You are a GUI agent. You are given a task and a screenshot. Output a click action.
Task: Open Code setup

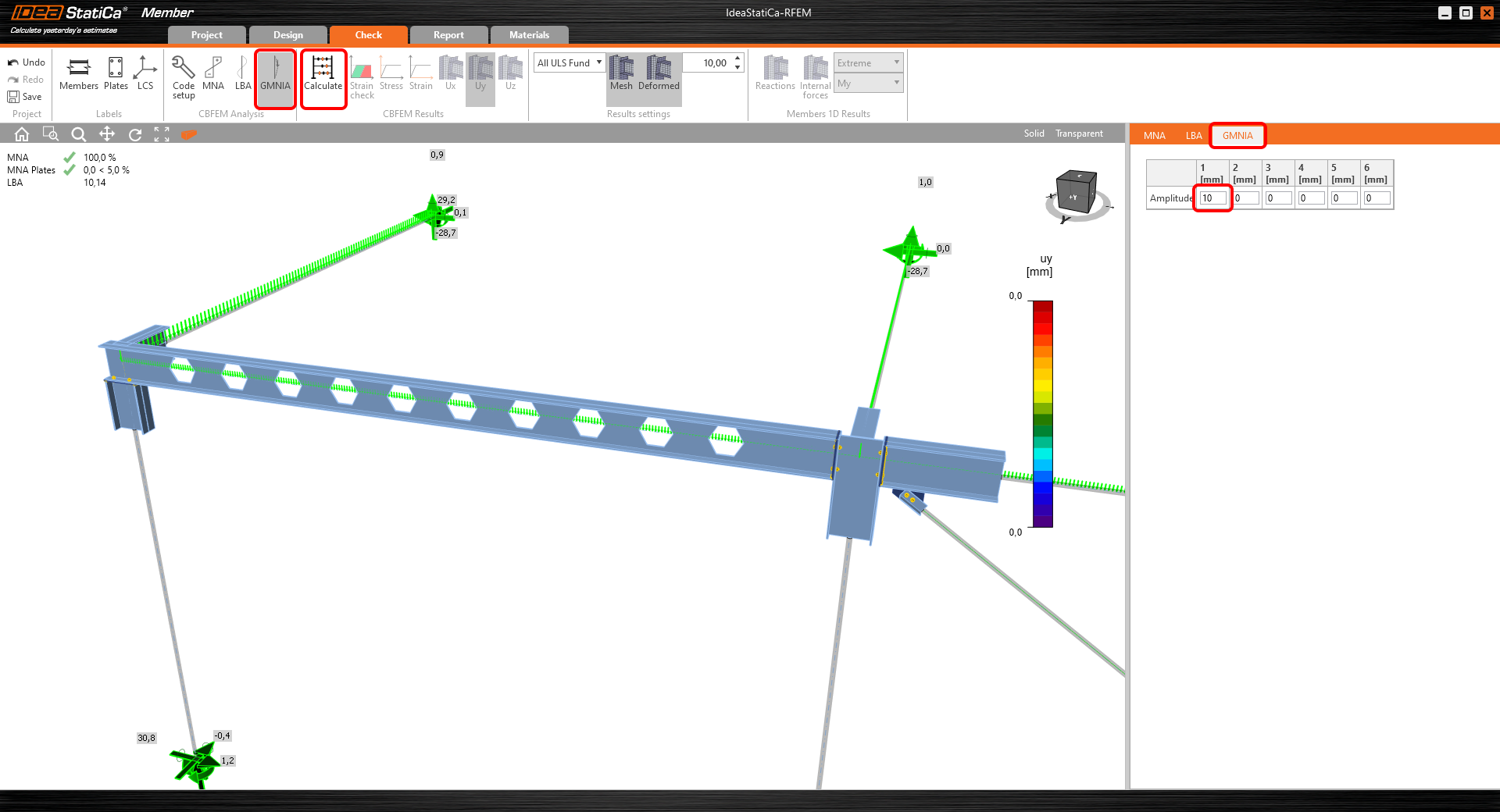tap(184, 78)
